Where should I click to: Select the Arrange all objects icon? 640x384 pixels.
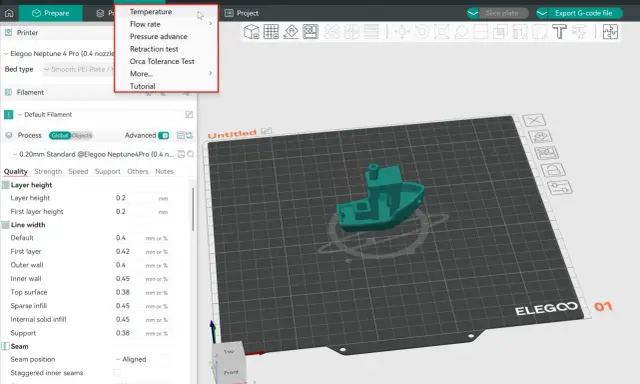pos(311,31)
